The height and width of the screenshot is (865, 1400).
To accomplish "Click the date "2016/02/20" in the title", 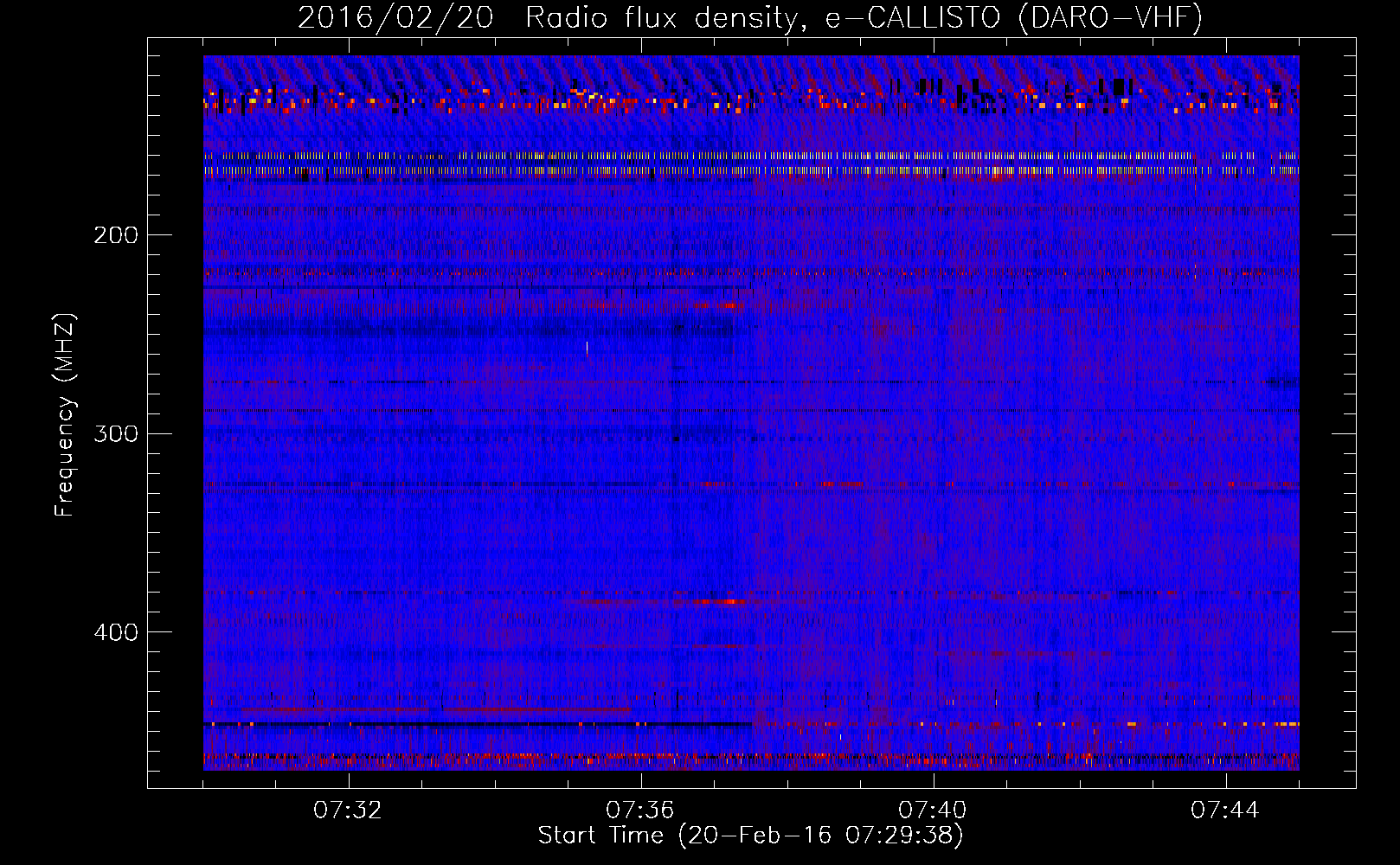I will 395,17.
